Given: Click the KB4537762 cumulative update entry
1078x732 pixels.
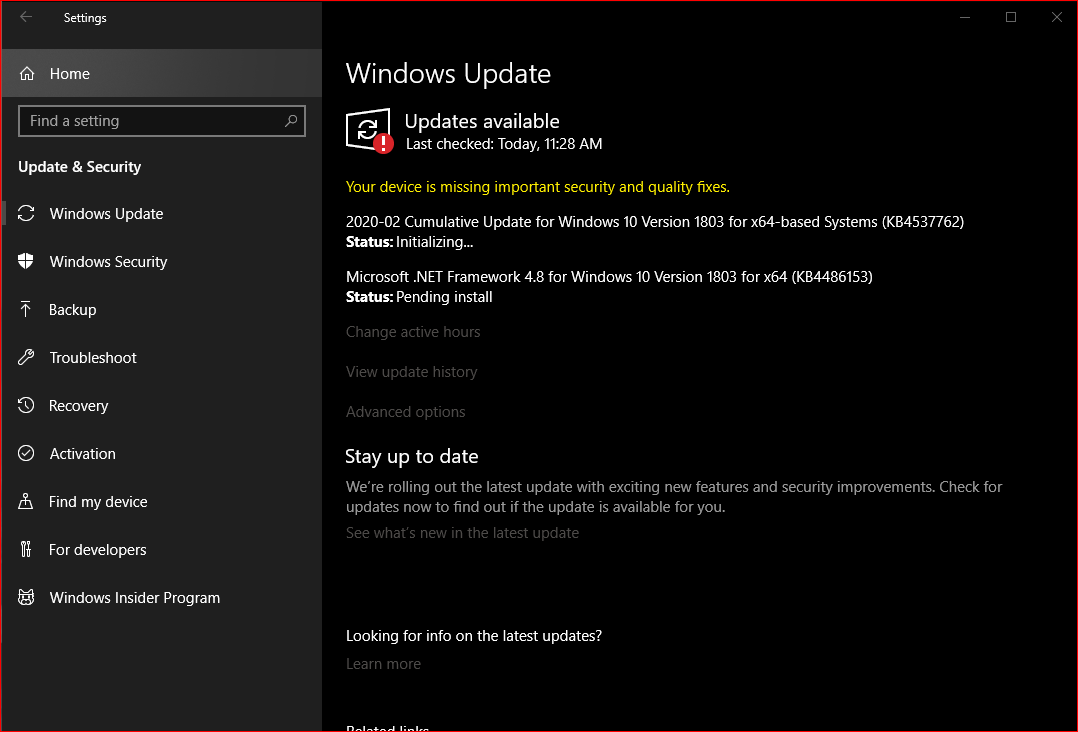Looking at the screenshot, I should pos(654,222).
